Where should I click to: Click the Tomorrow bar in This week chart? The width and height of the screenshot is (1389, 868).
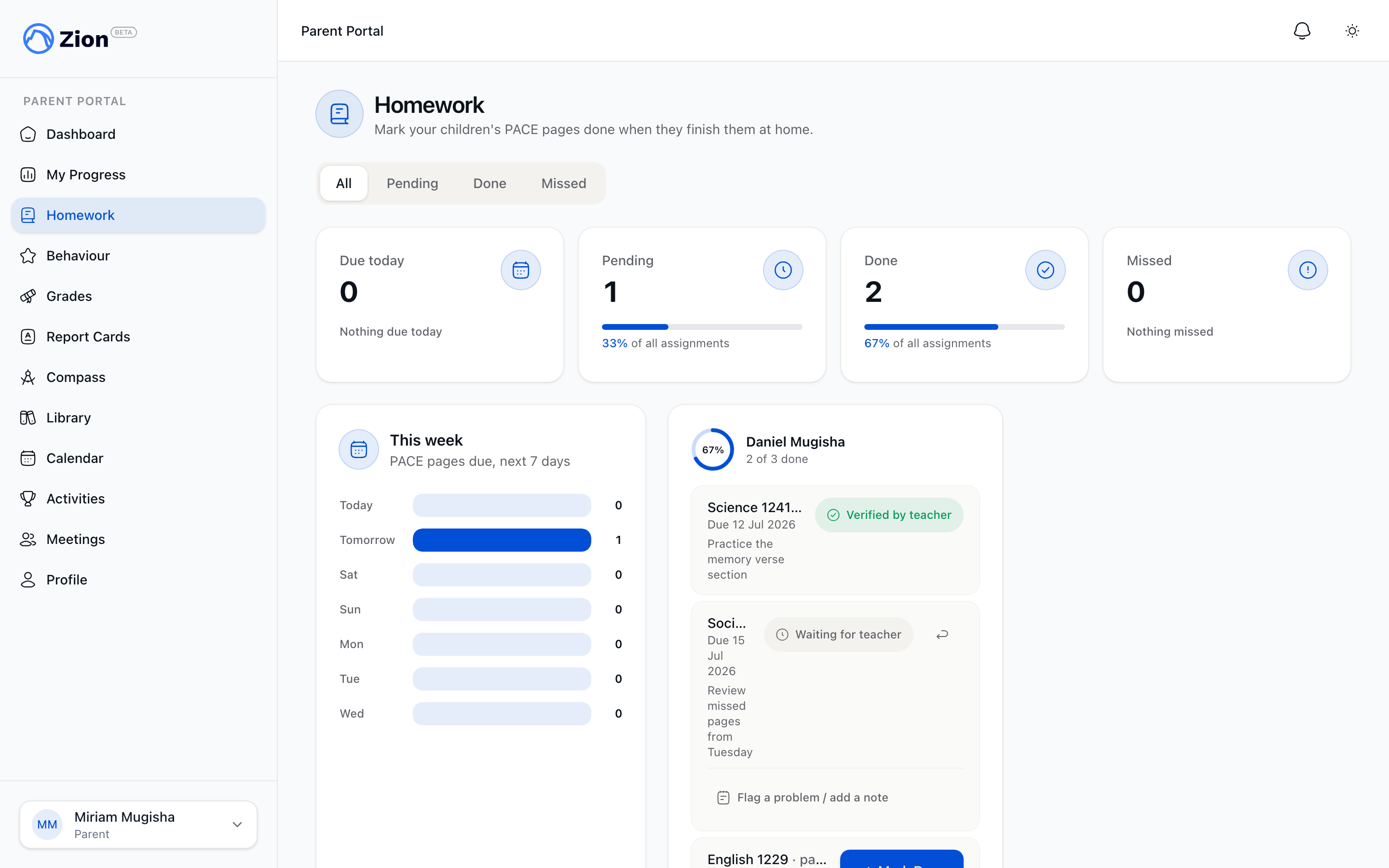point(502,540)
